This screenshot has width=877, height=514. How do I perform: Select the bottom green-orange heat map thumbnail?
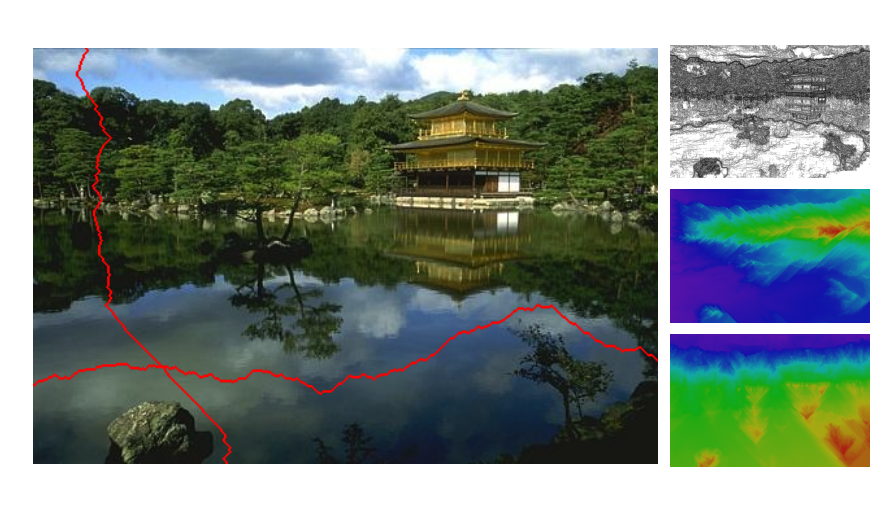pyautogui.click(x=770, y=400)
